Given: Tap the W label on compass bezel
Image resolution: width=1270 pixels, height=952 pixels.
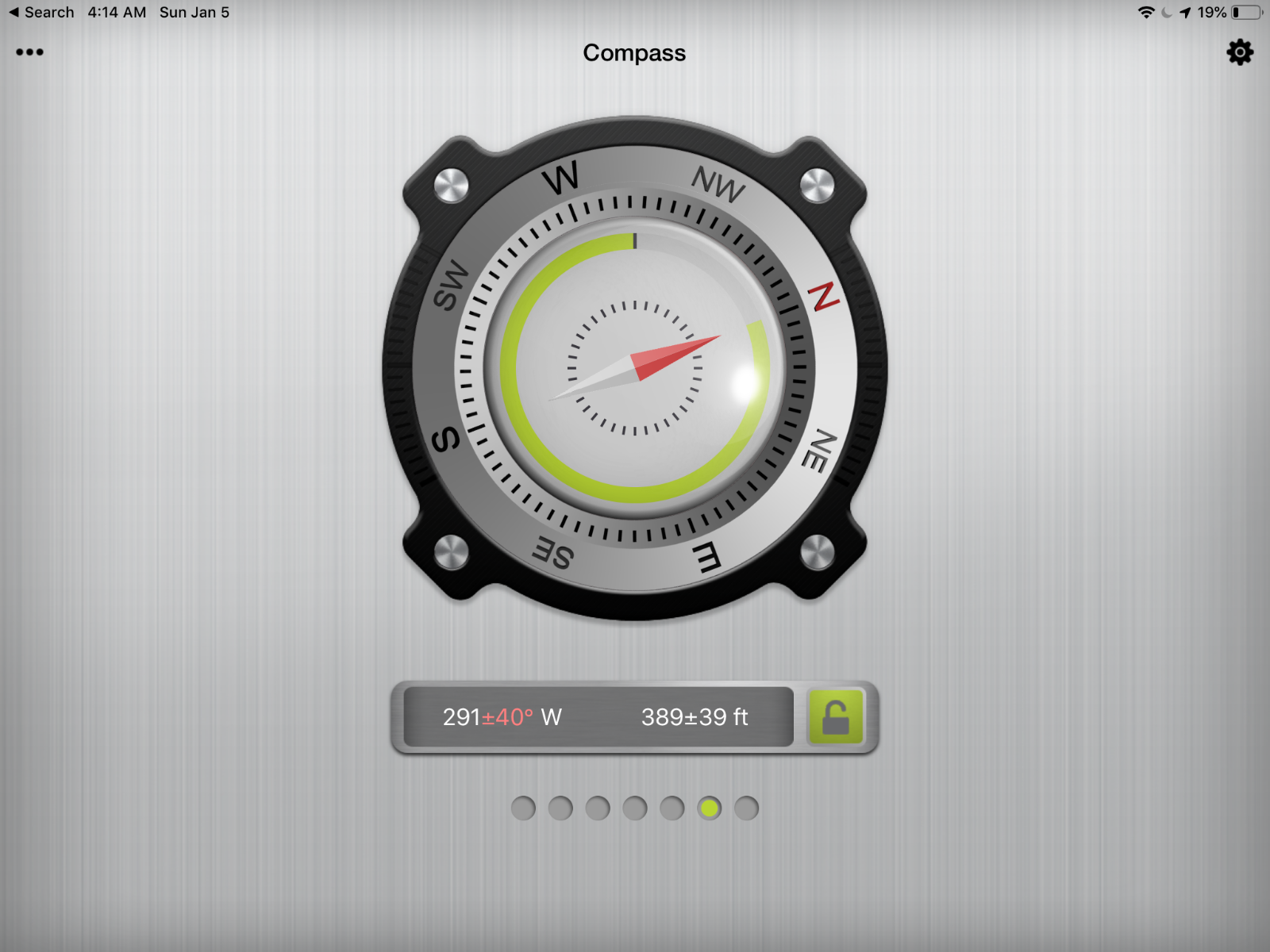Looking at the screenshot, I should coord(561,178).
